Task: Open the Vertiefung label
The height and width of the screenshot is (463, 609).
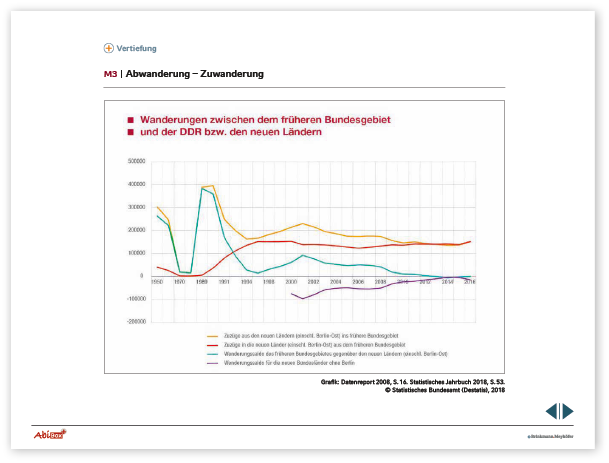Action: (136, 48)
